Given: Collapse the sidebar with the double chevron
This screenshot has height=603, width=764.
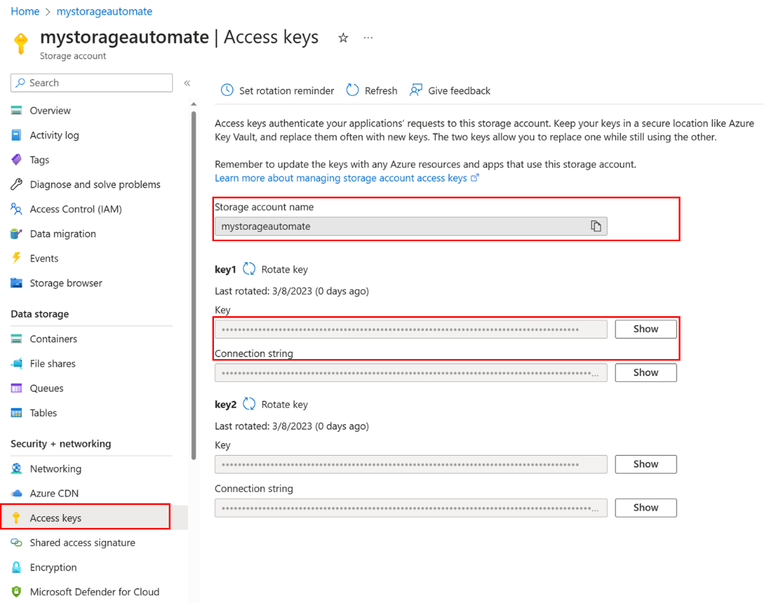Looking at the screenshot, I should click(187, 83).
